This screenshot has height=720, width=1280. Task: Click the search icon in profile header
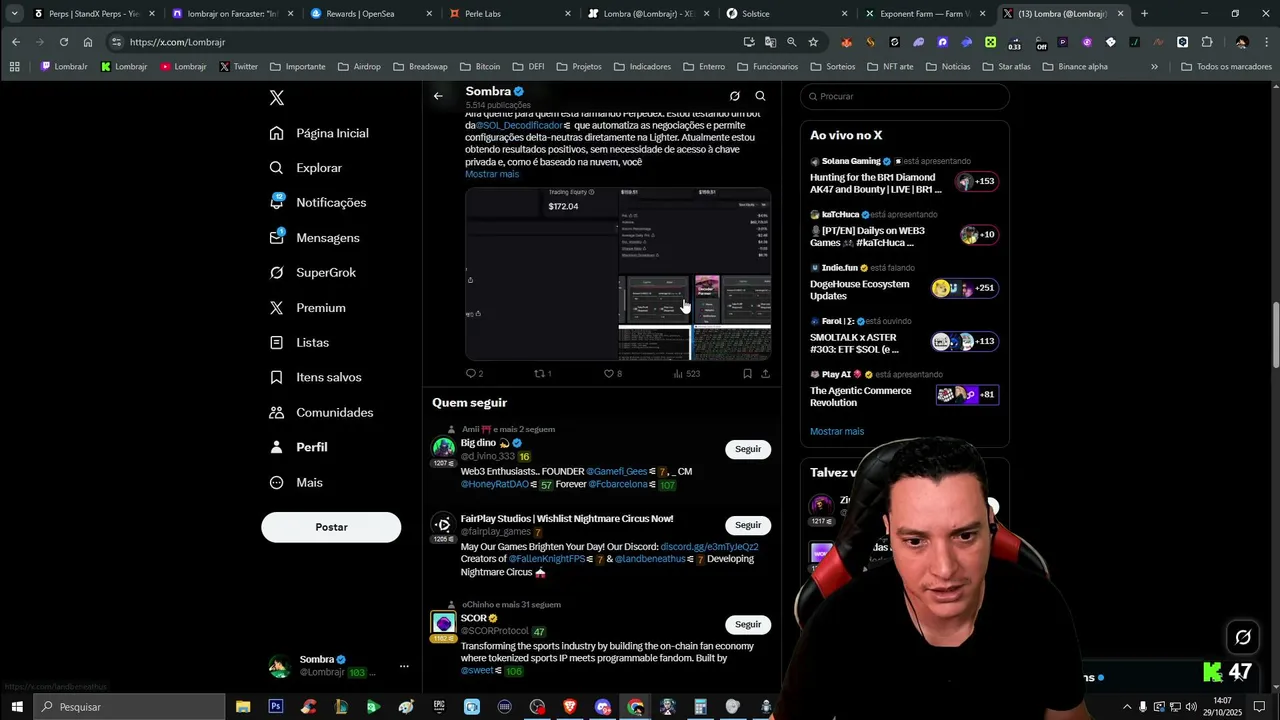(760, 96)
